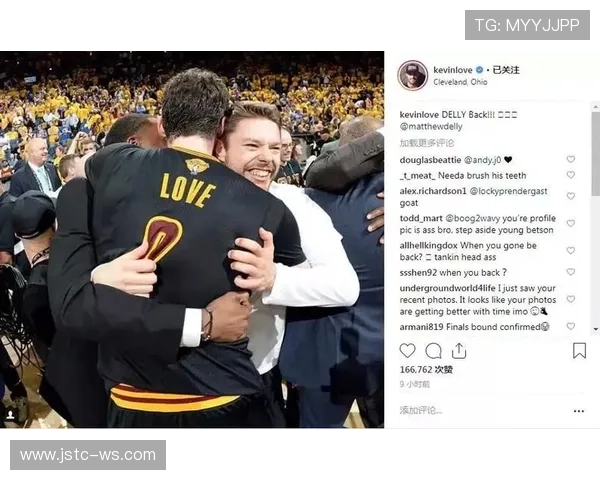
Task: Show tagged people icon on photo
Action: 10,415
